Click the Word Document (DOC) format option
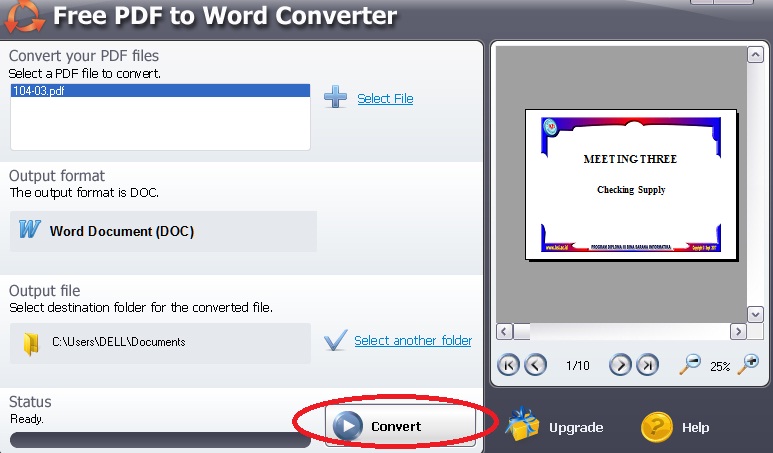This screenshot has height=453, width=773. click(163, 231)
